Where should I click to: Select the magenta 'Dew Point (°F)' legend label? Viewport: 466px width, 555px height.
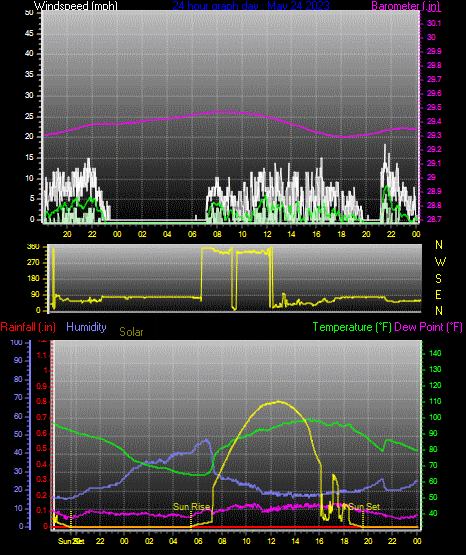click(428, 327)
